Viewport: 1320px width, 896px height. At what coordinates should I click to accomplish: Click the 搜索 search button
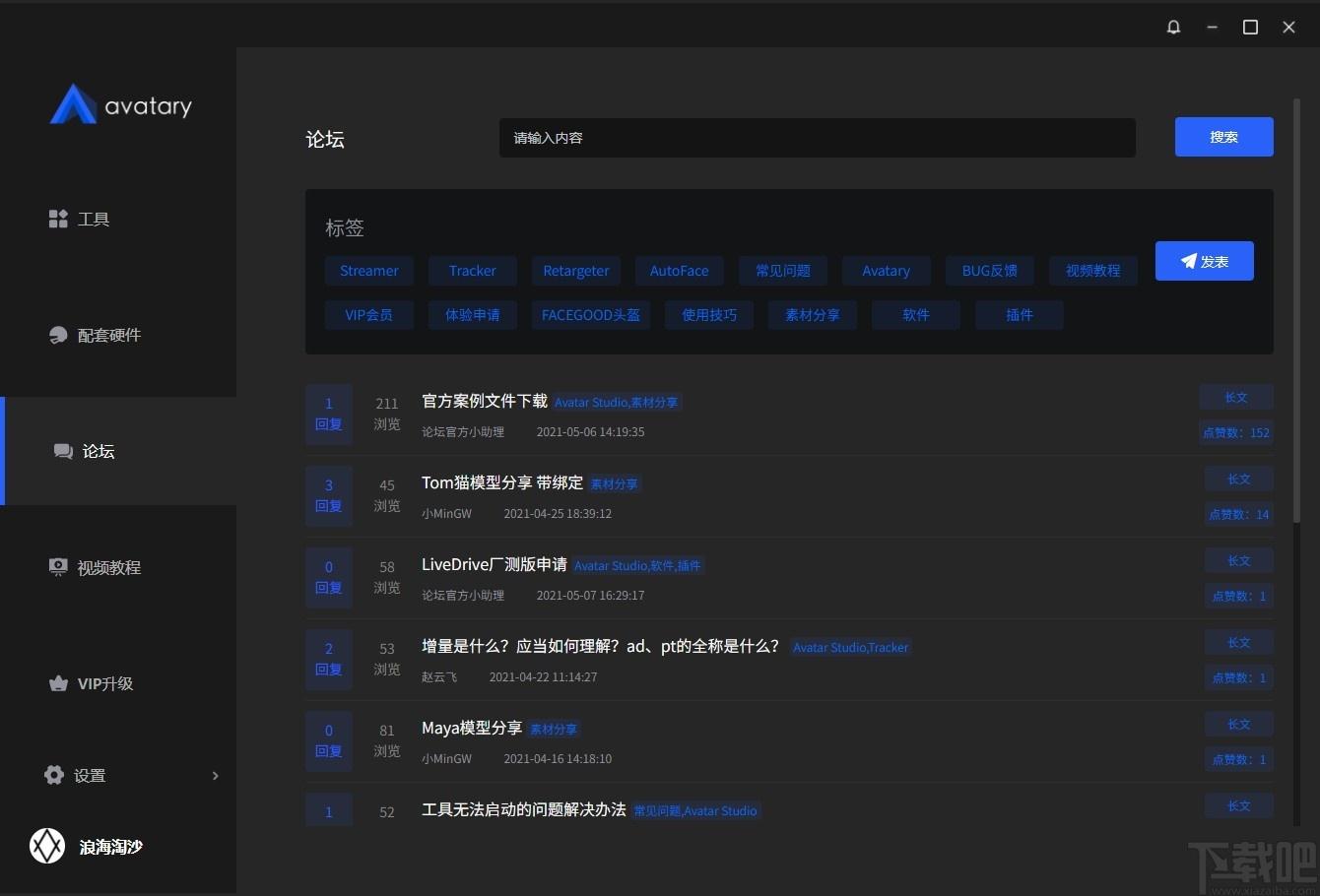click(x=1223, y=137)
